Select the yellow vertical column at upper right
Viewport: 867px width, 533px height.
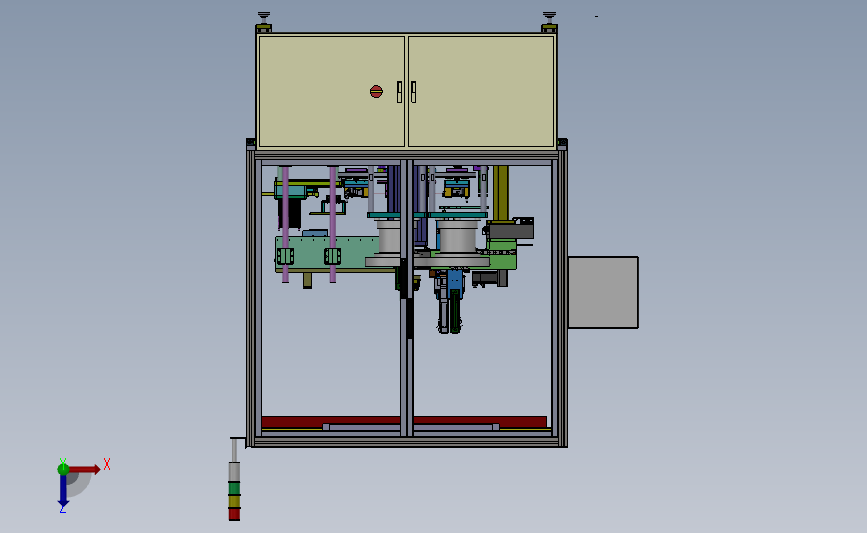click(501, 193)
